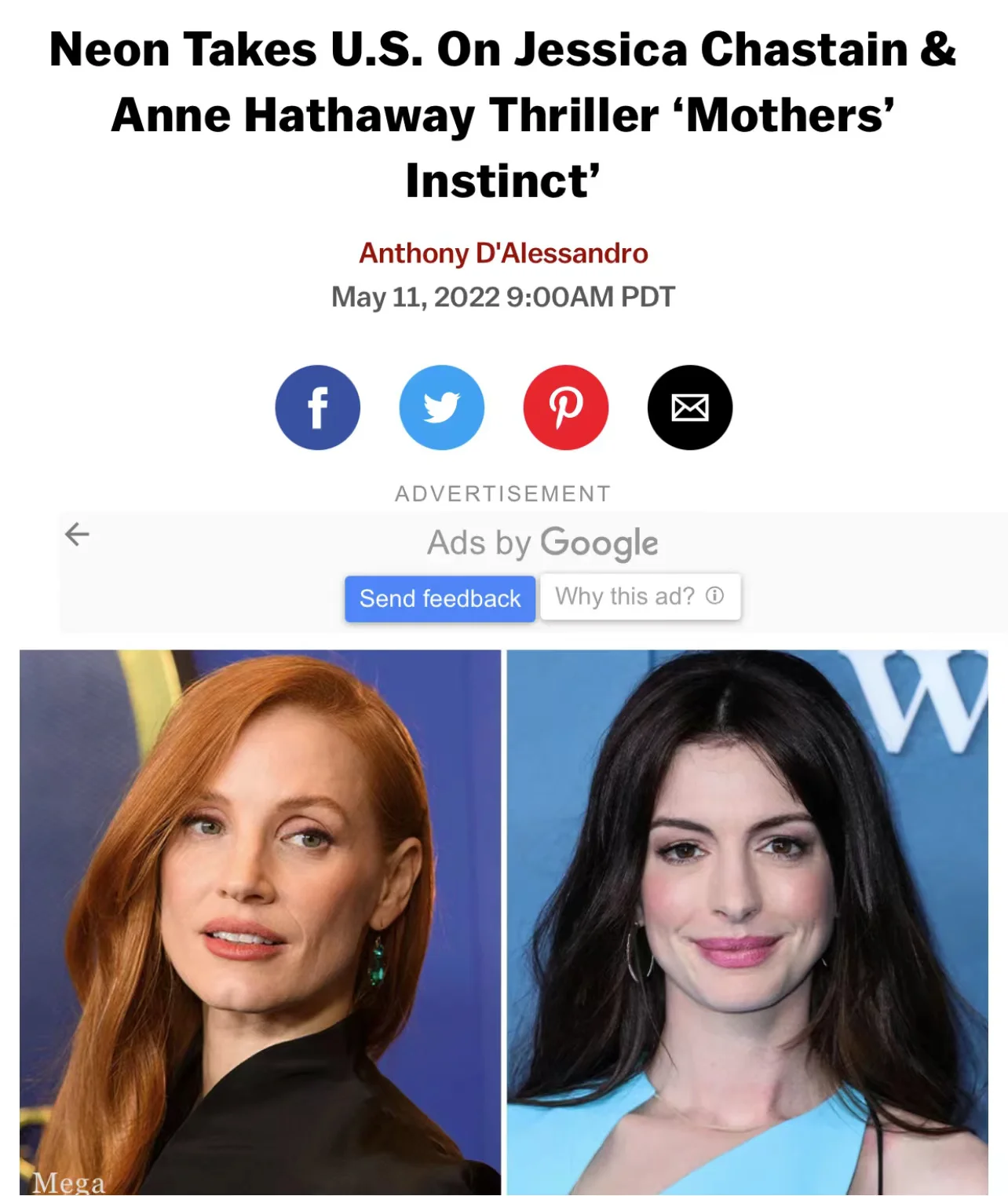Click the Send feedback button

tap(440, 598)
